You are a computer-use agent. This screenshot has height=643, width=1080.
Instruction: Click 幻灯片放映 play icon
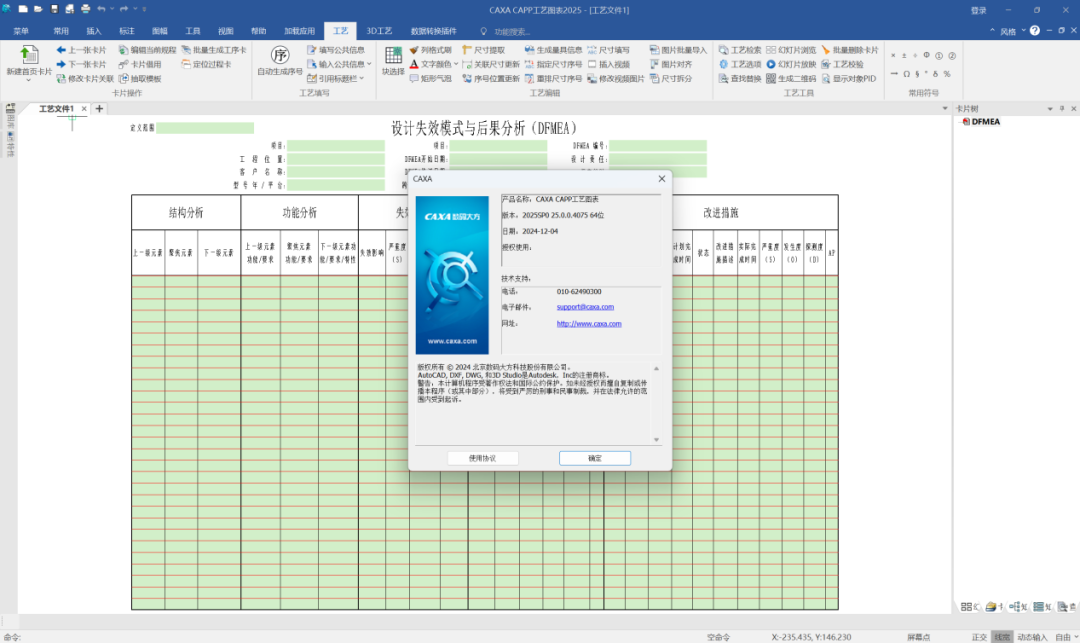(x=771, y=64)
